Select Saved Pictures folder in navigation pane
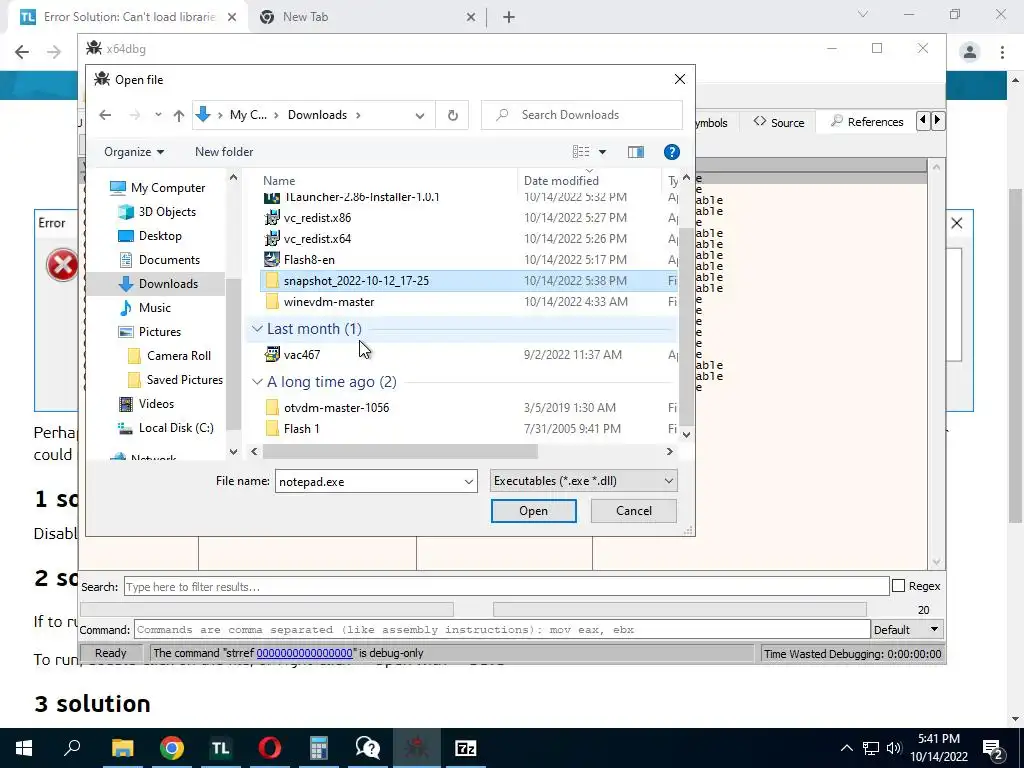 click(x=176, y=379)
